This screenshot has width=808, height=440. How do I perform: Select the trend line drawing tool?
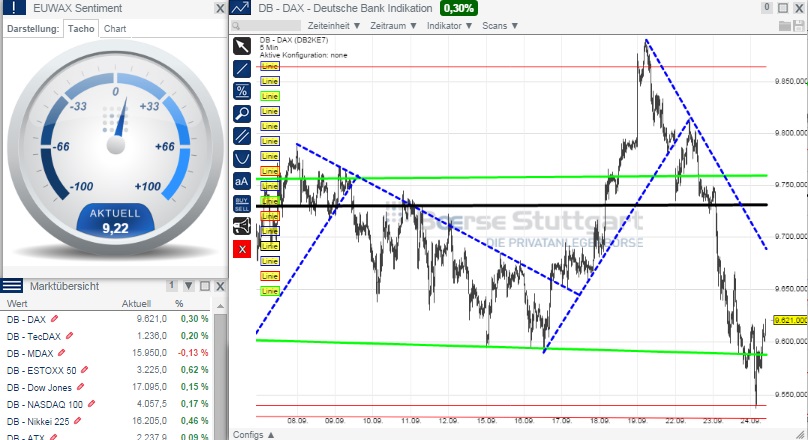(242, 69)
